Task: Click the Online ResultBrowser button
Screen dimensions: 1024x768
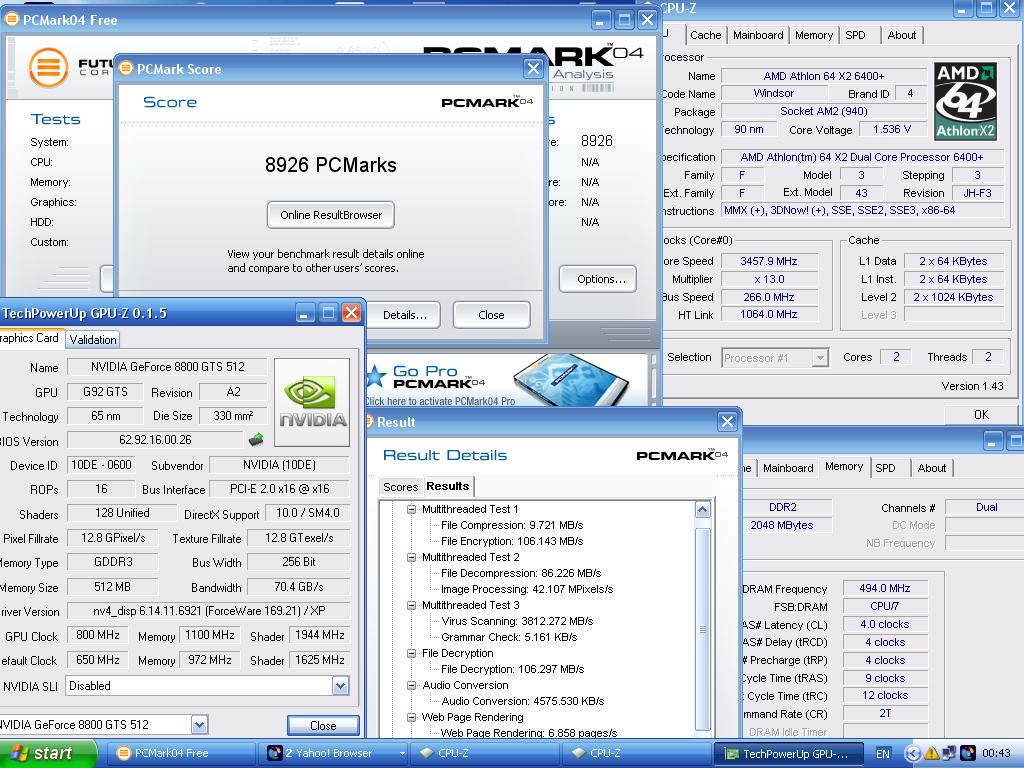Action: (x=330, y=215)
